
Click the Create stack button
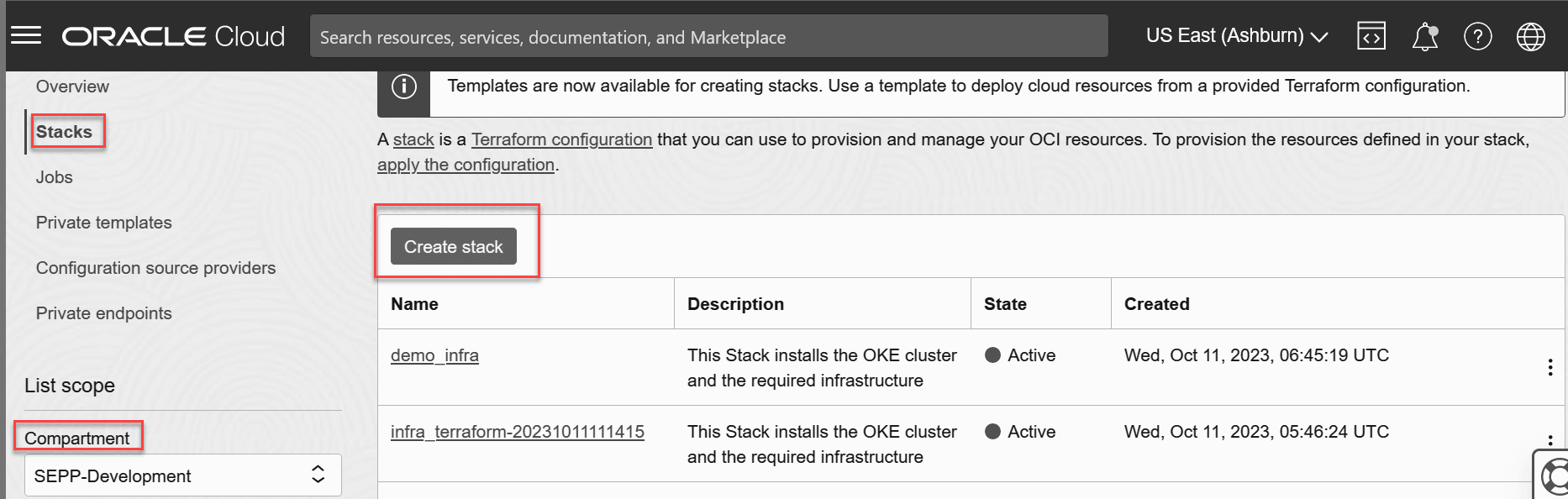pyautogui.click(x=453, y=247)
